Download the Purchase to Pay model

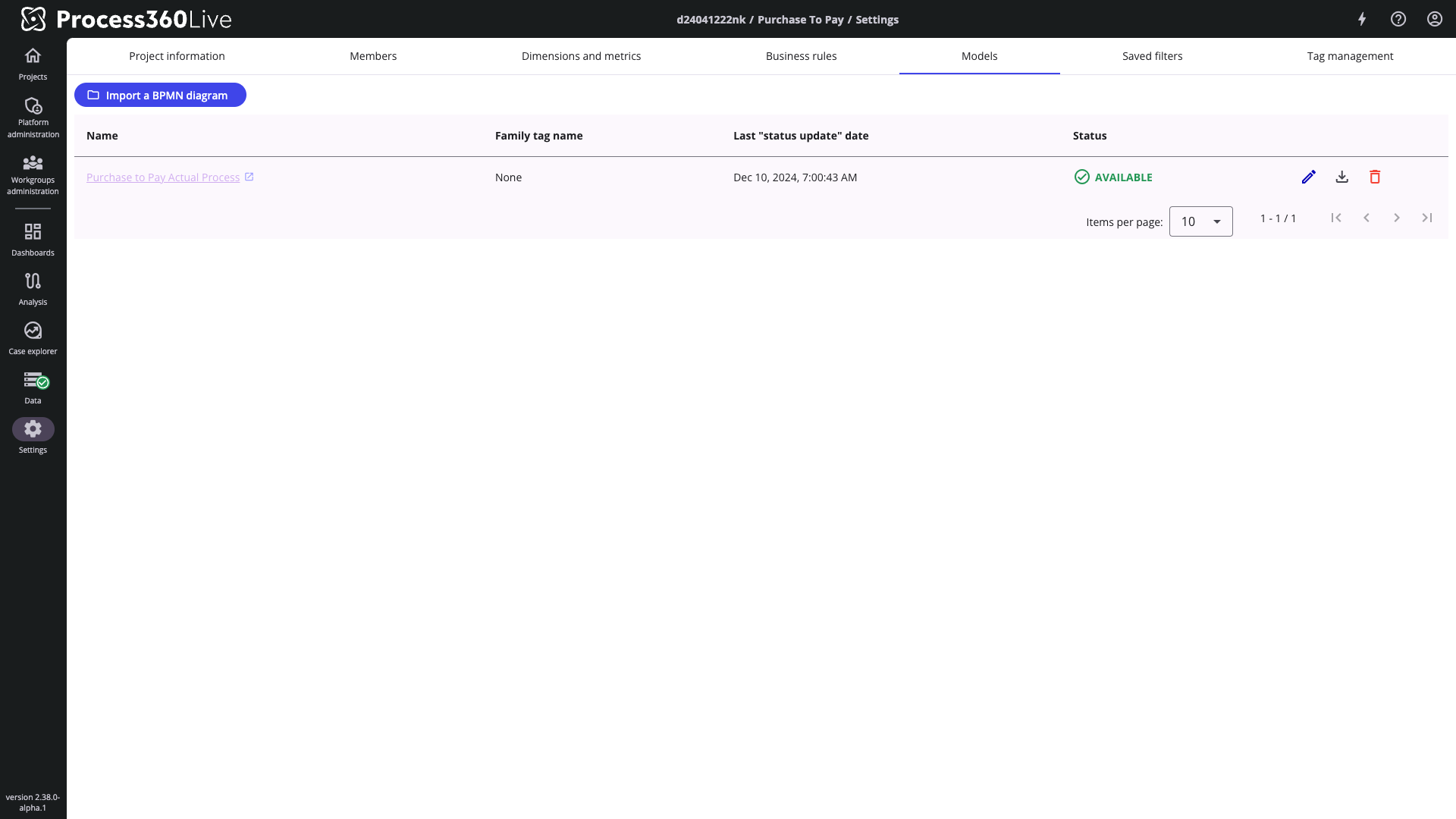point(1341,177)
